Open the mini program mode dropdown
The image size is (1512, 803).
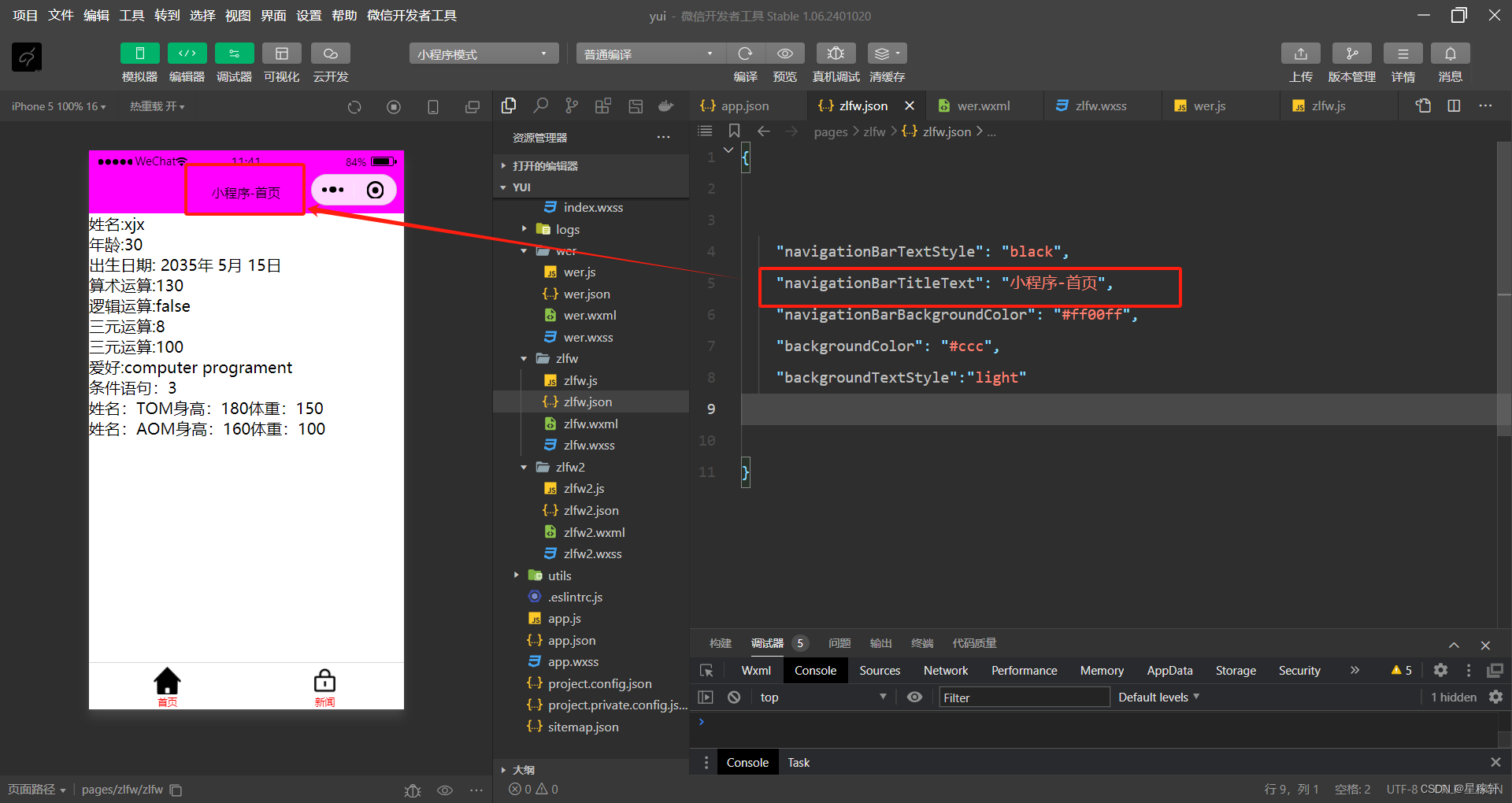click(484, 54)
